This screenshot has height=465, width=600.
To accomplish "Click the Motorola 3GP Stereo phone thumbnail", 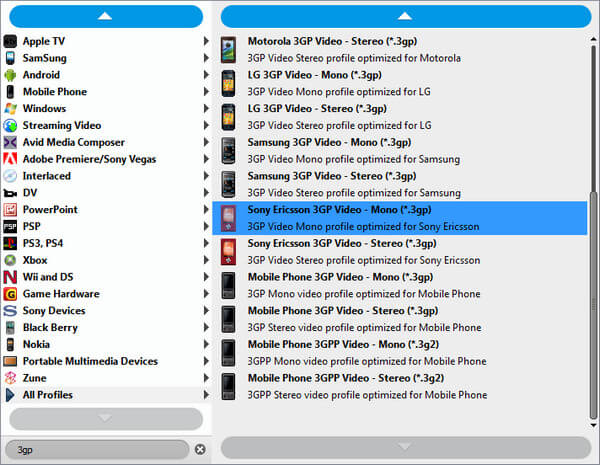I will point(228,50).
